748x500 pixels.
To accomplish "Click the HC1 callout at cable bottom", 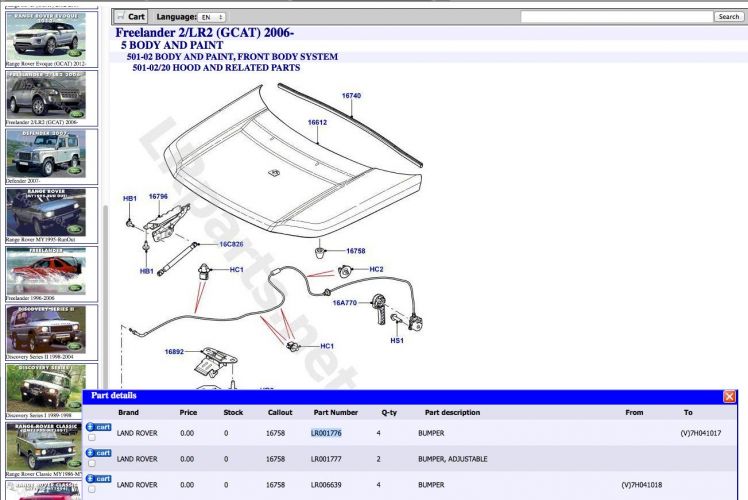I will [327, 346].
